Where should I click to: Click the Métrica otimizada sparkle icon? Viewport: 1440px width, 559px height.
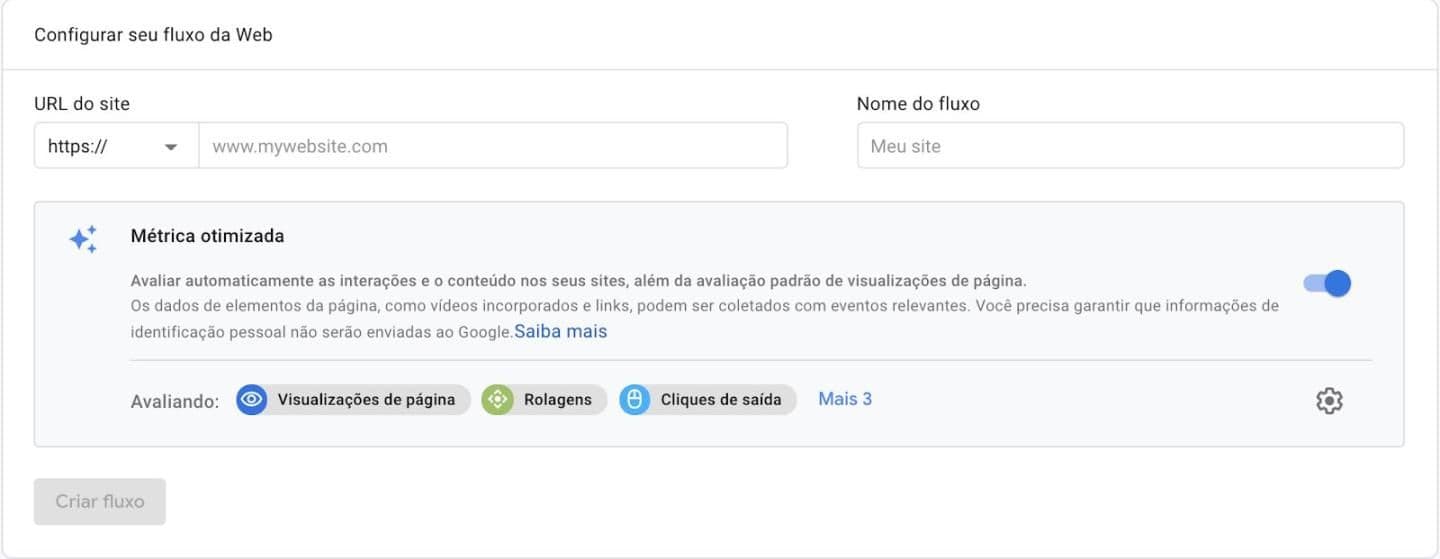coord(83,239)
